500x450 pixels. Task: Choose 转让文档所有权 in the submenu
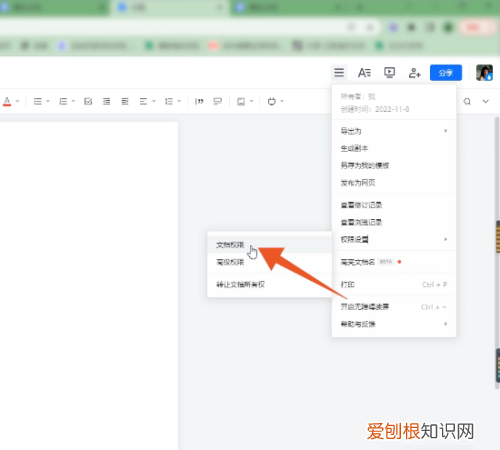click(269, 284)
